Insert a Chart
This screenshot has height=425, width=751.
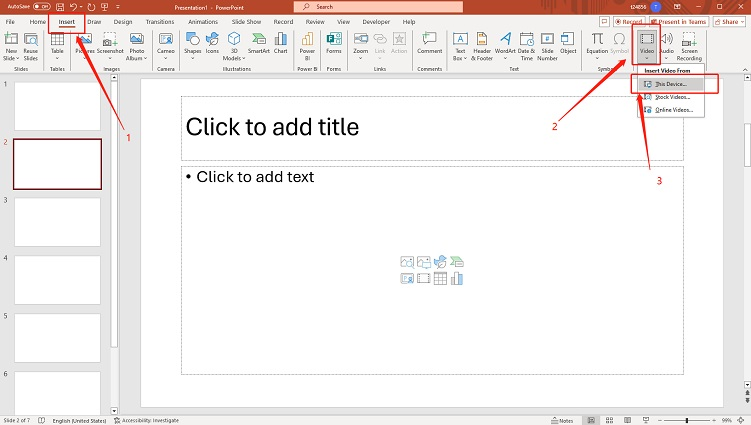[x=281, y=43]
